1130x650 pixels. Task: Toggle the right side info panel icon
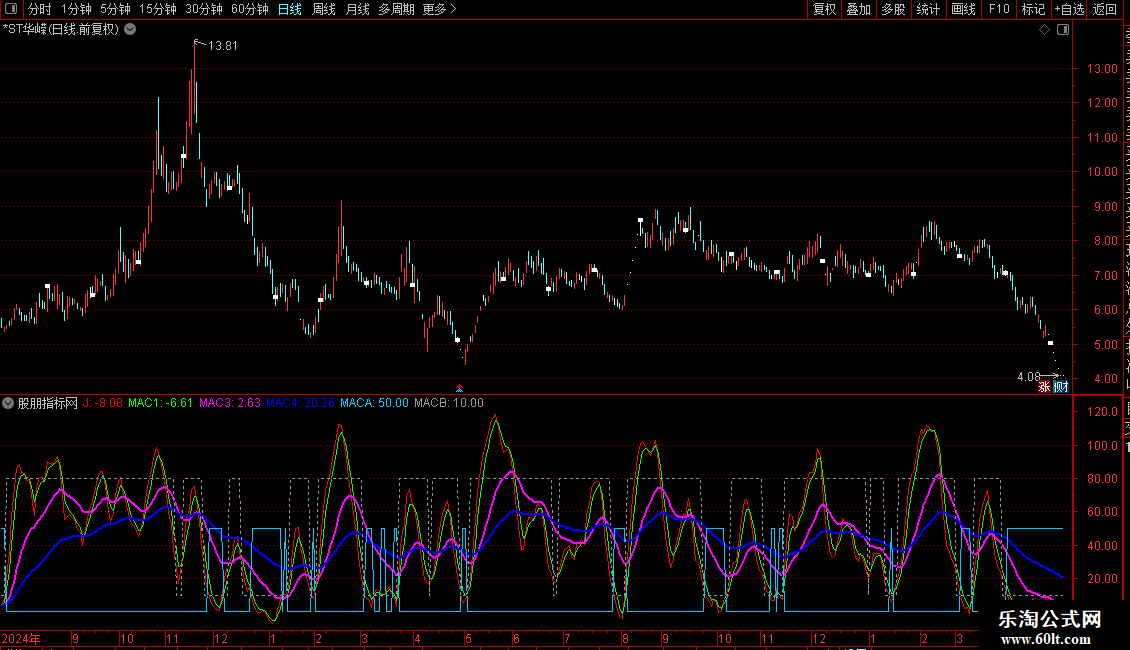tap(1063, 30)
